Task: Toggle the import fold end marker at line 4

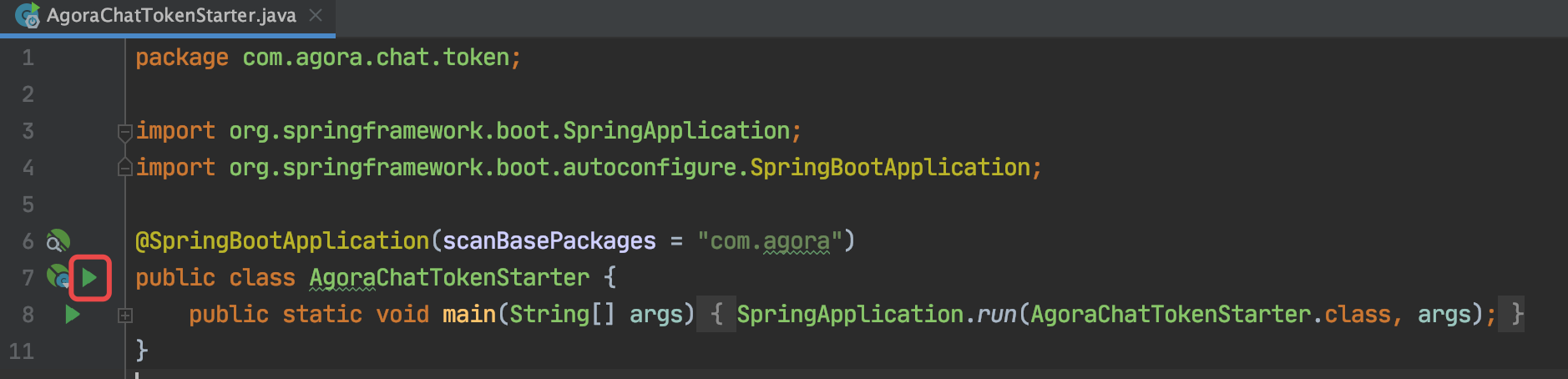Action: [124, 168]
